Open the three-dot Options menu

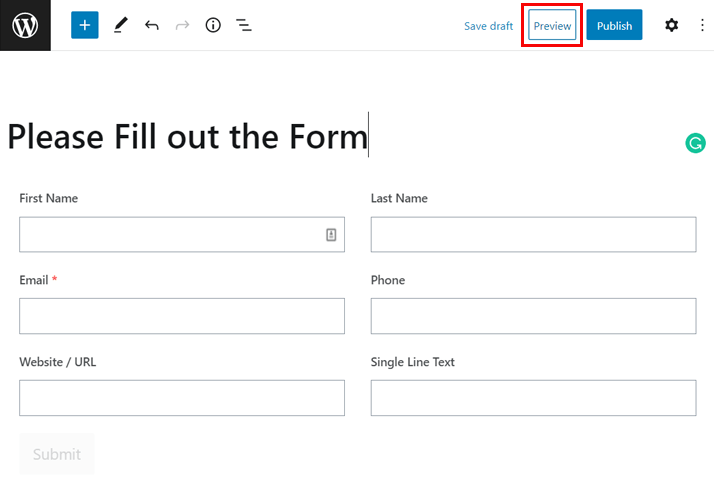702,25
